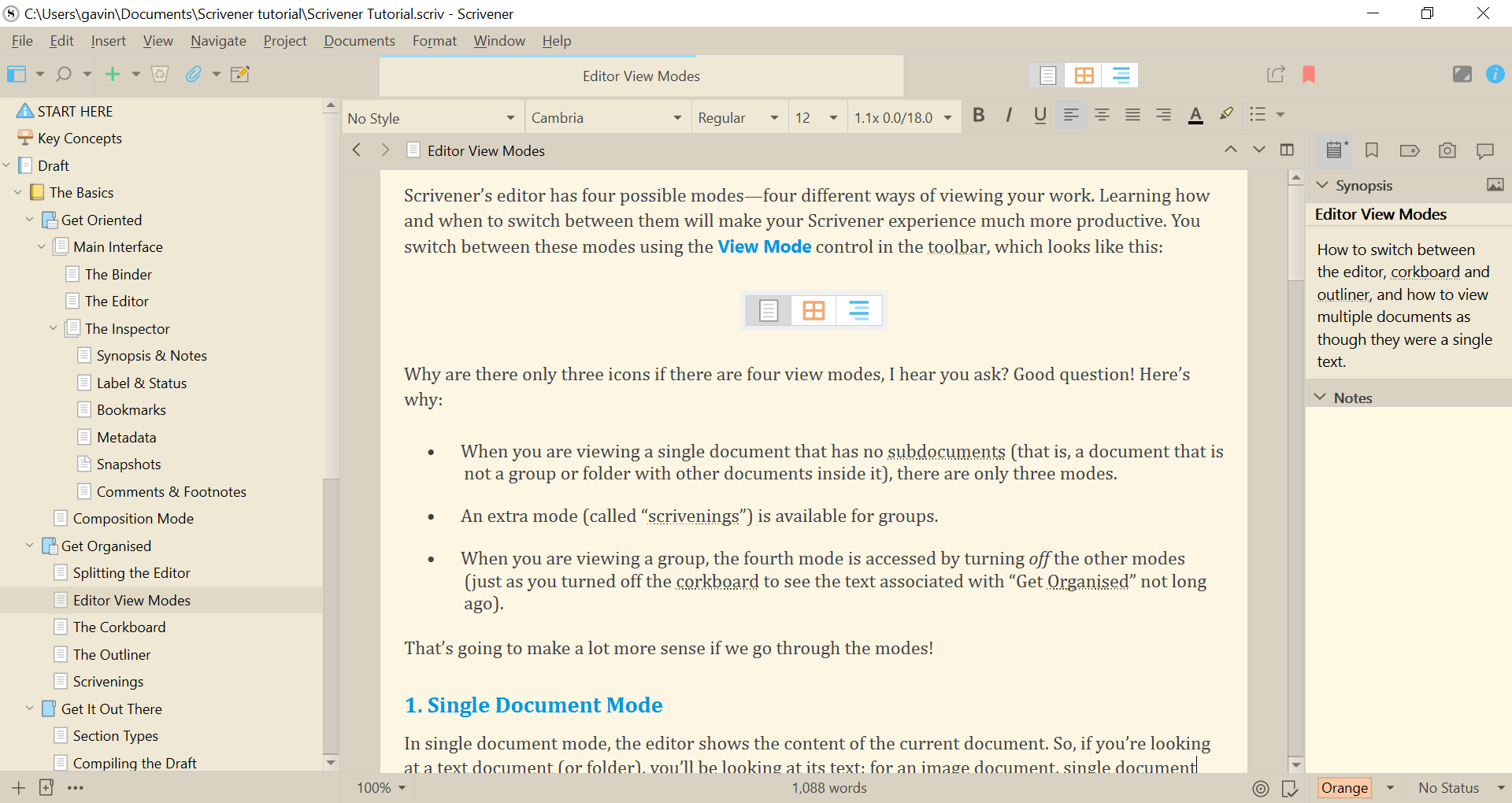The width and height of the screenshot is (1512, 803).
Task: Open the Format menu
Action: pos(434,41)
